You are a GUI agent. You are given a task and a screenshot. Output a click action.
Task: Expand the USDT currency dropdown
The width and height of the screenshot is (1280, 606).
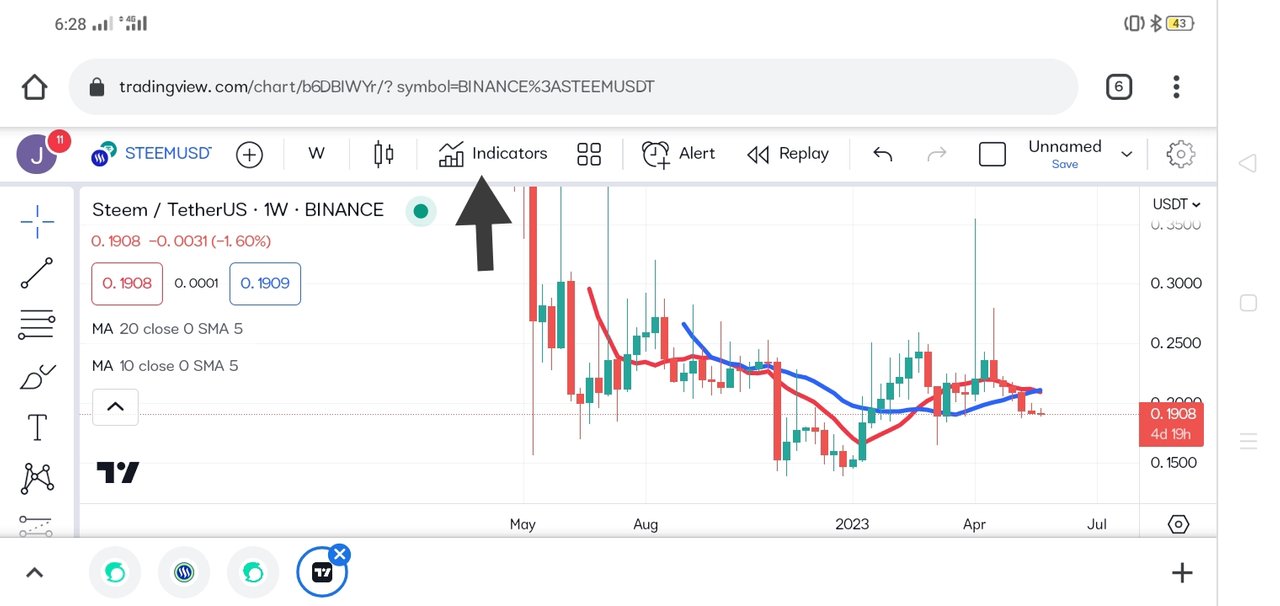1176,204
